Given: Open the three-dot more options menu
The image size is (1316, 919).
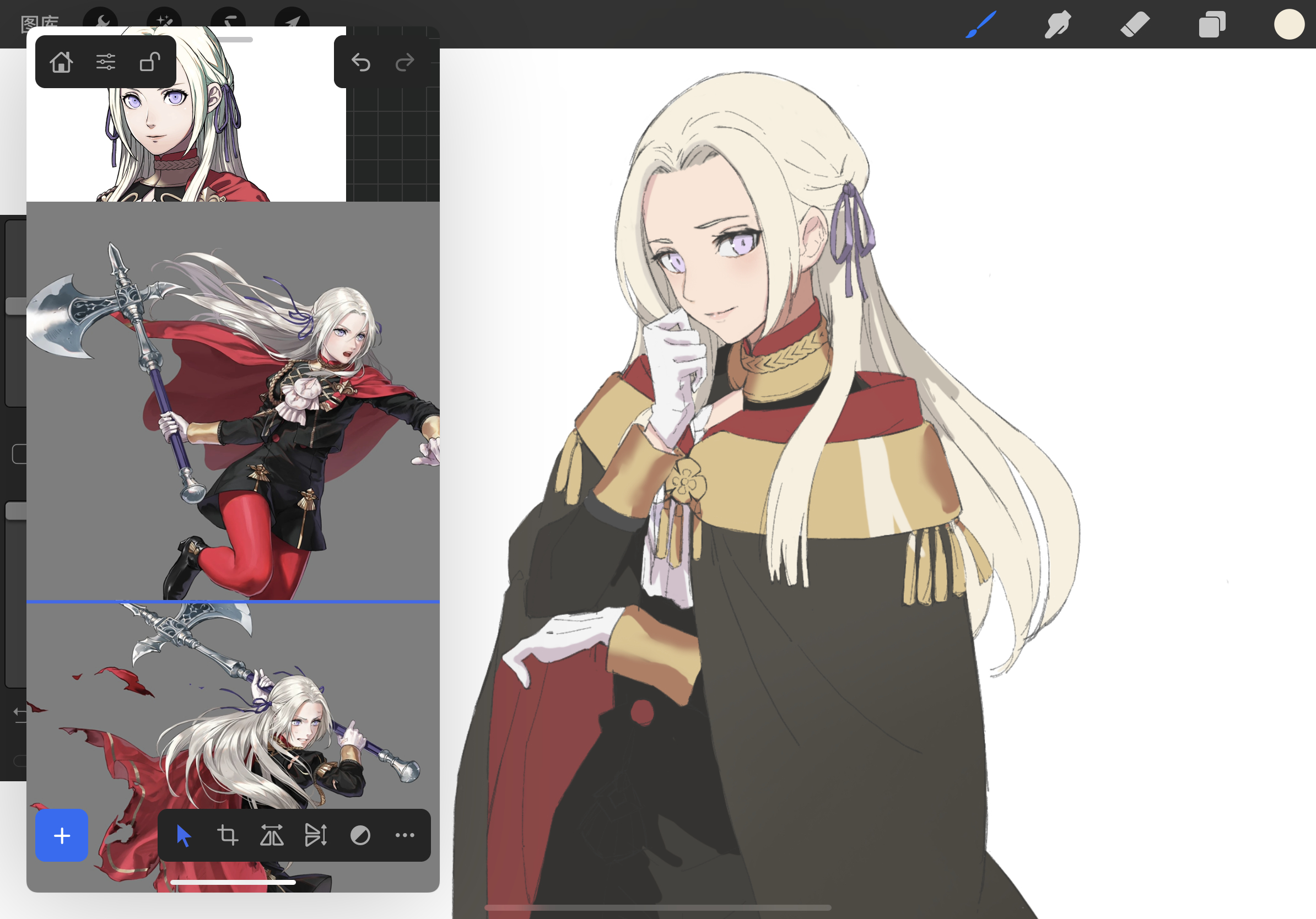Looking at the screenshot, I should tap(404, 835).
